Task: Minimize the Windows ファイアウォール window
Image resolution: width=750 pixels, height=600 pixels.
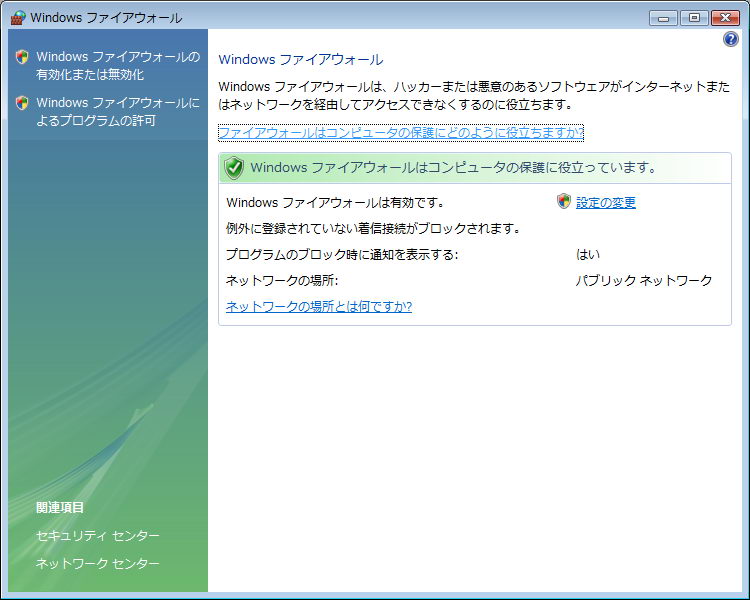Action: 663,19
